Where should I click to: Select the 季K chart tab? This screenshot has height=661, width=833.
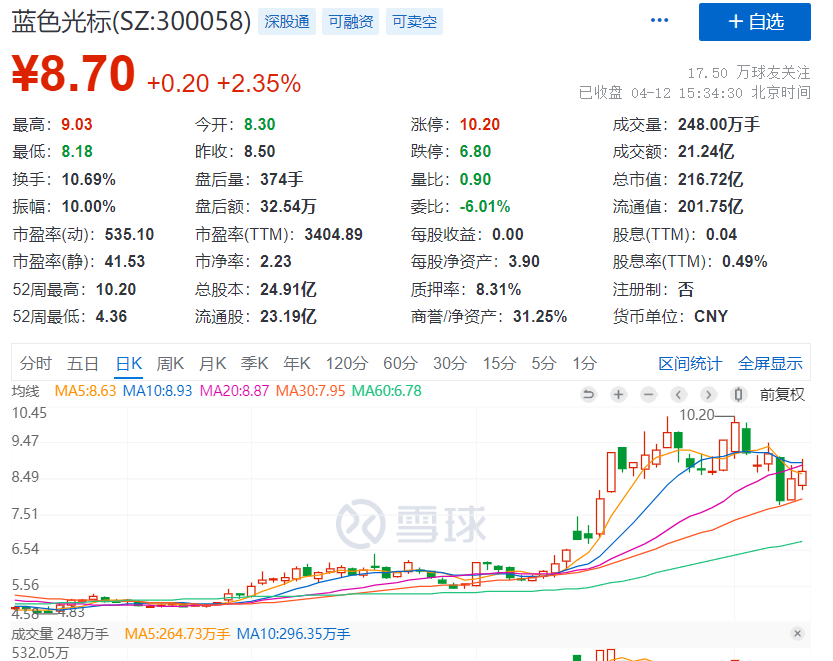(254, 363)
